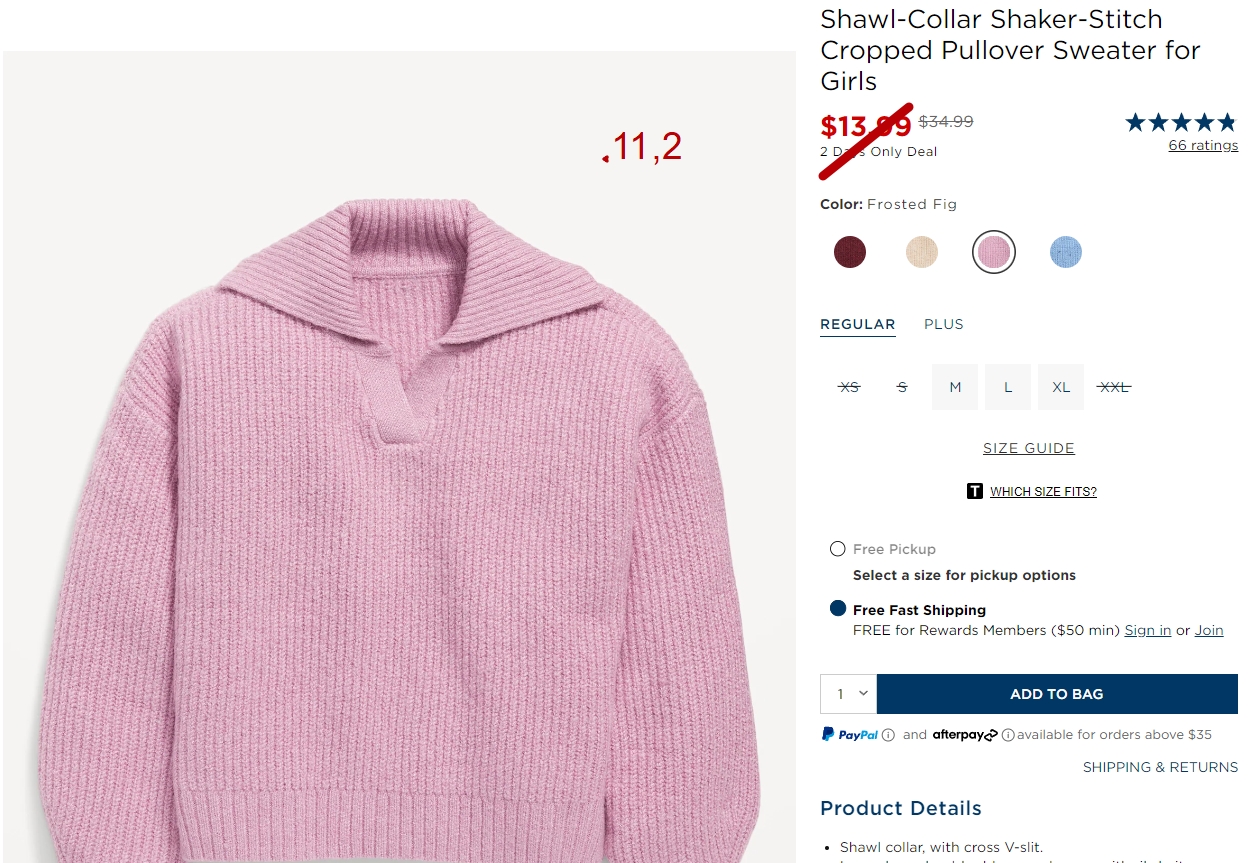
Task: Click the five-star rating icons
Action: coord(1182,123)
